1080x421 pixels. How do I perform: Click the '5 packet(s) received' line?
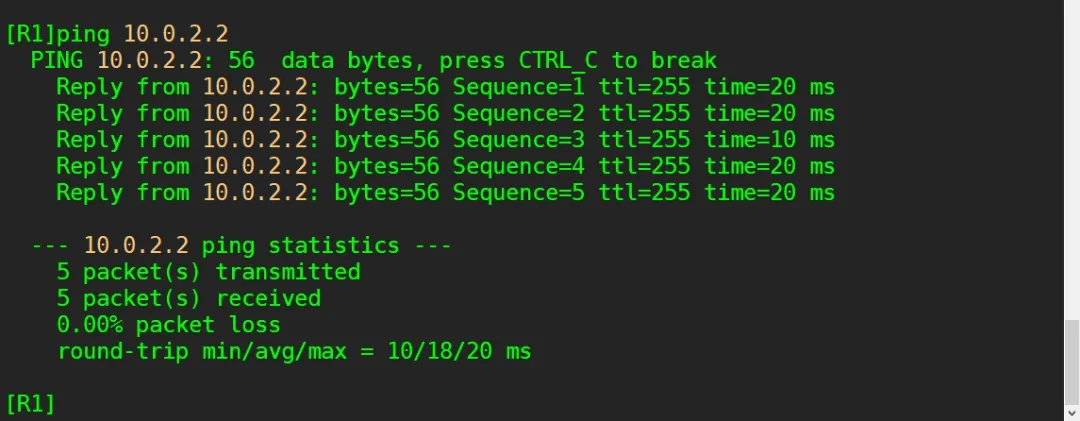(188, 298)
